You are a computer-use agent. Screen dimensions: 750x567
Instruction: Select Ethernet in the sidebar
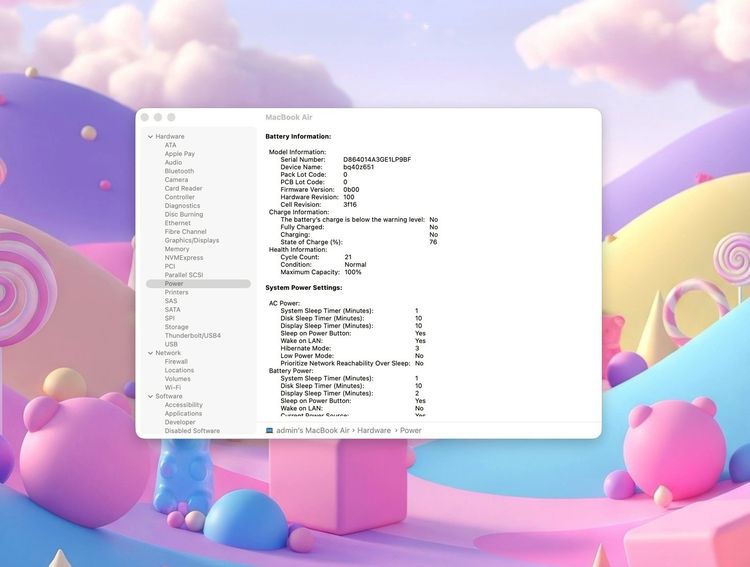click(177, 223)
